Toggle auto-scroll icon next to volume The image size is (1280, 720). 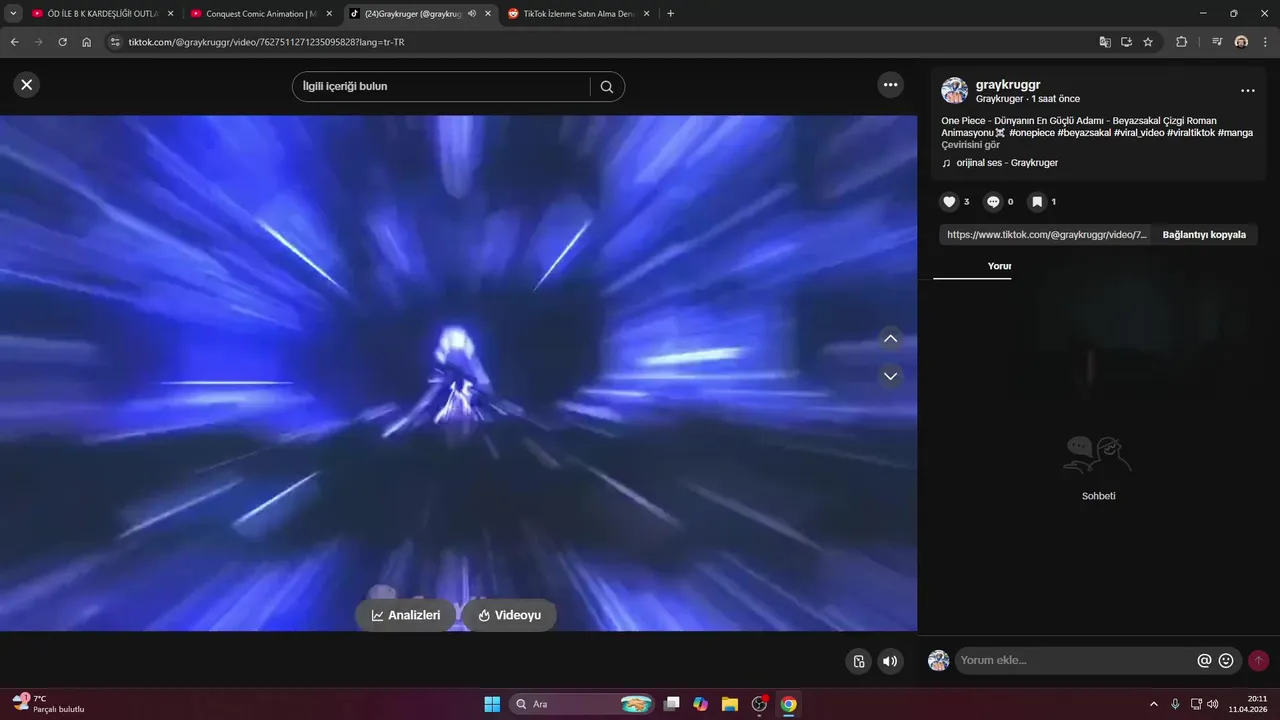(x=858, y=661)
